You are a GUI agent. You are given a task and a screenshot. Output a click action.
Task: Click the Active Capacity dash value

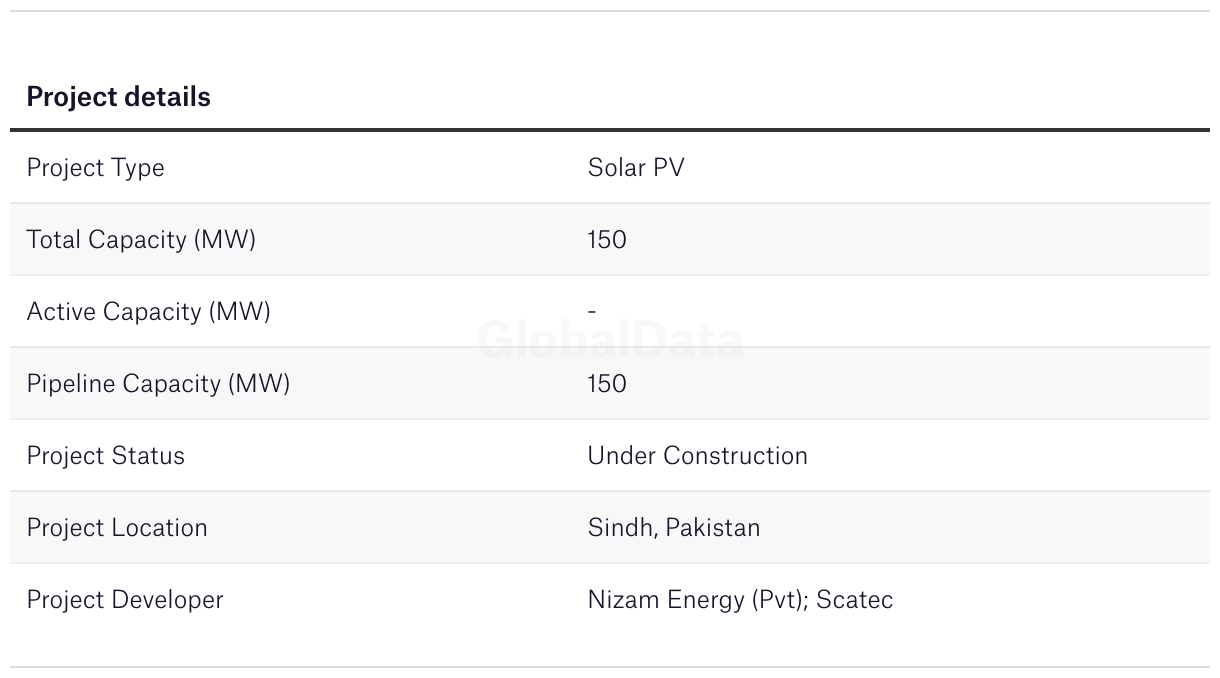[592, 312]
